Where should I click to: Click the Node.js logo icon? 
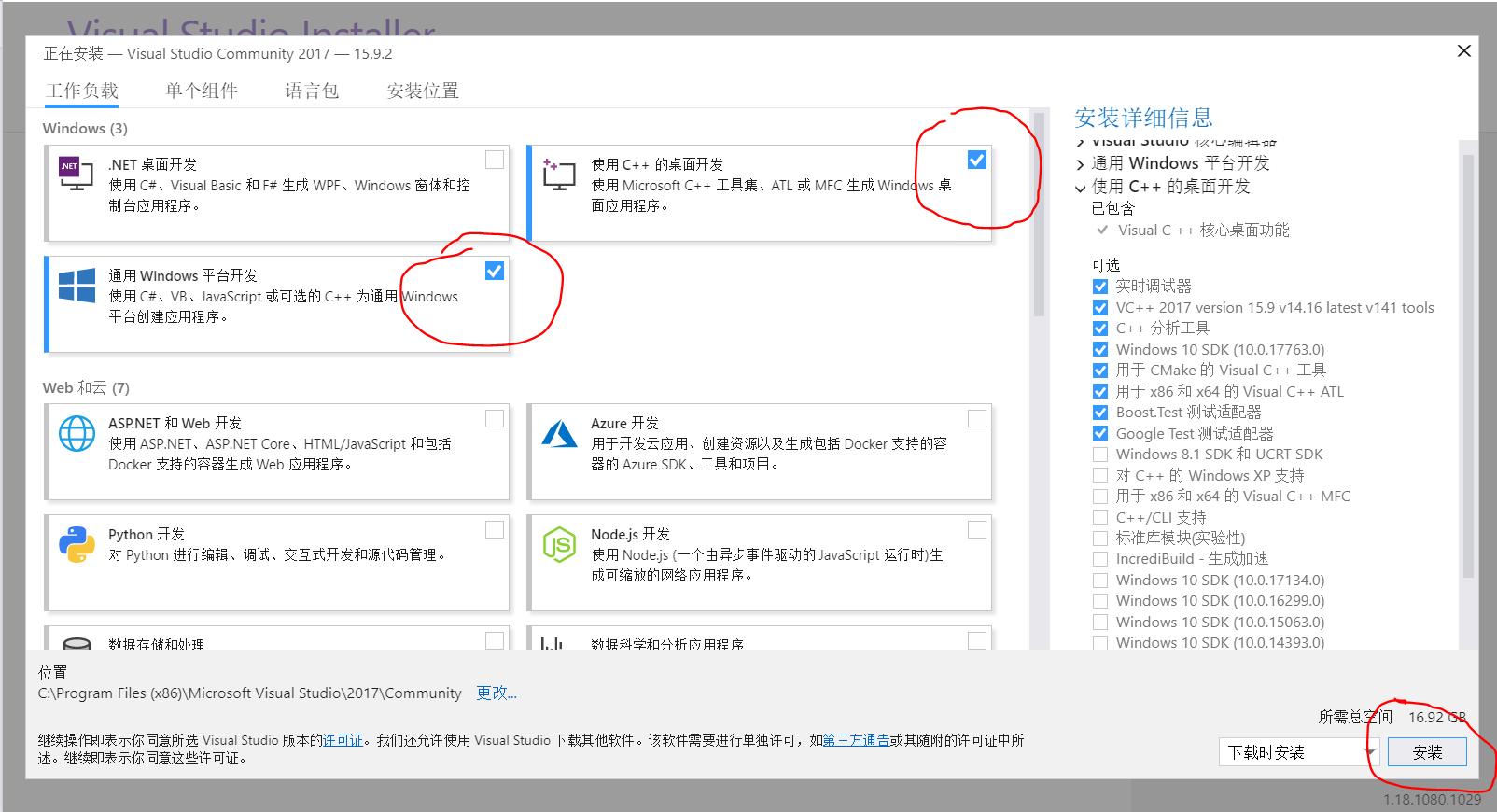pyautogui.click(x=559, y=544)
